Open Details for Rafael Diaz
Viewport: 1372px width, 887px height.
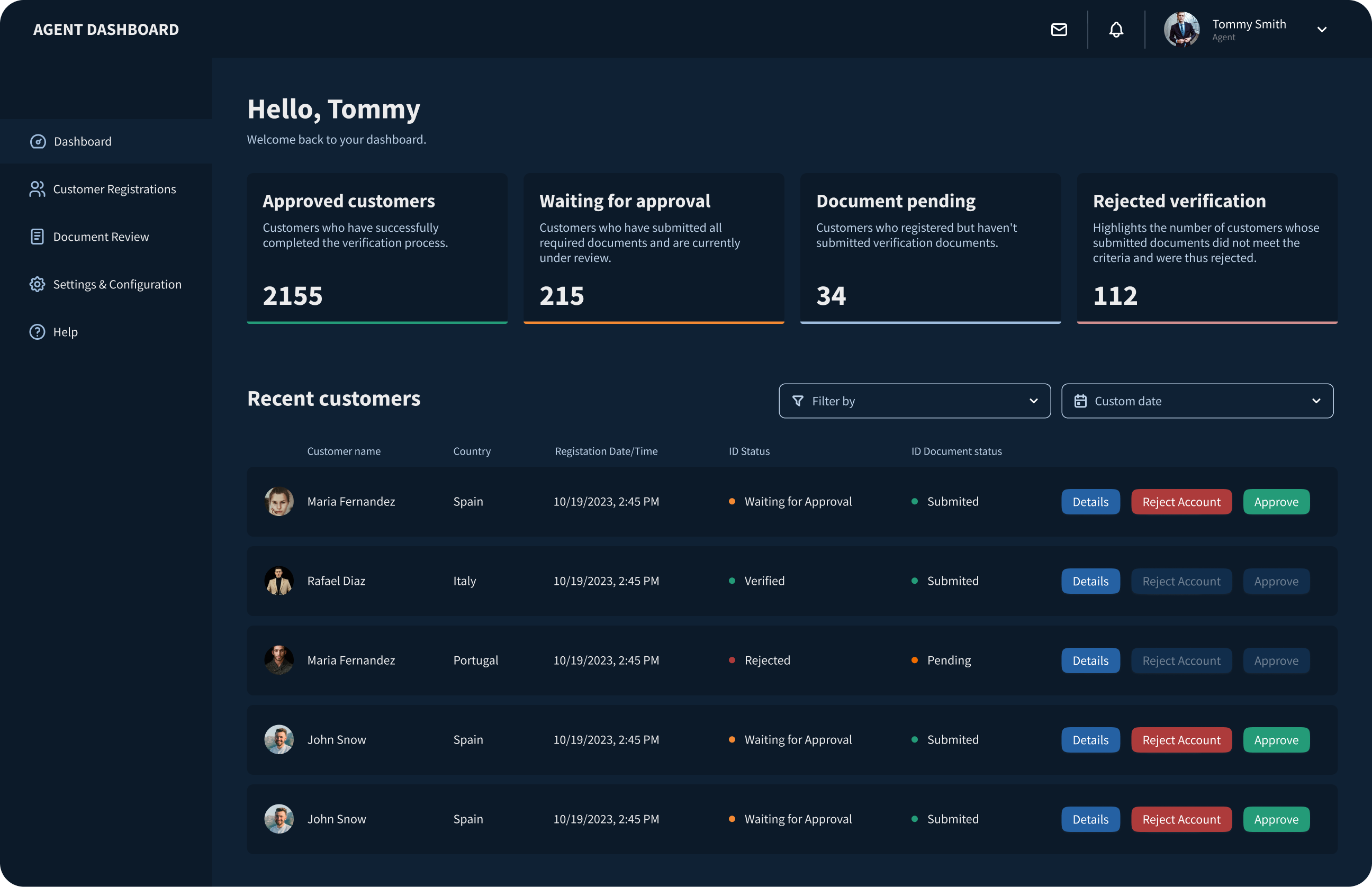pos(1090,581)
